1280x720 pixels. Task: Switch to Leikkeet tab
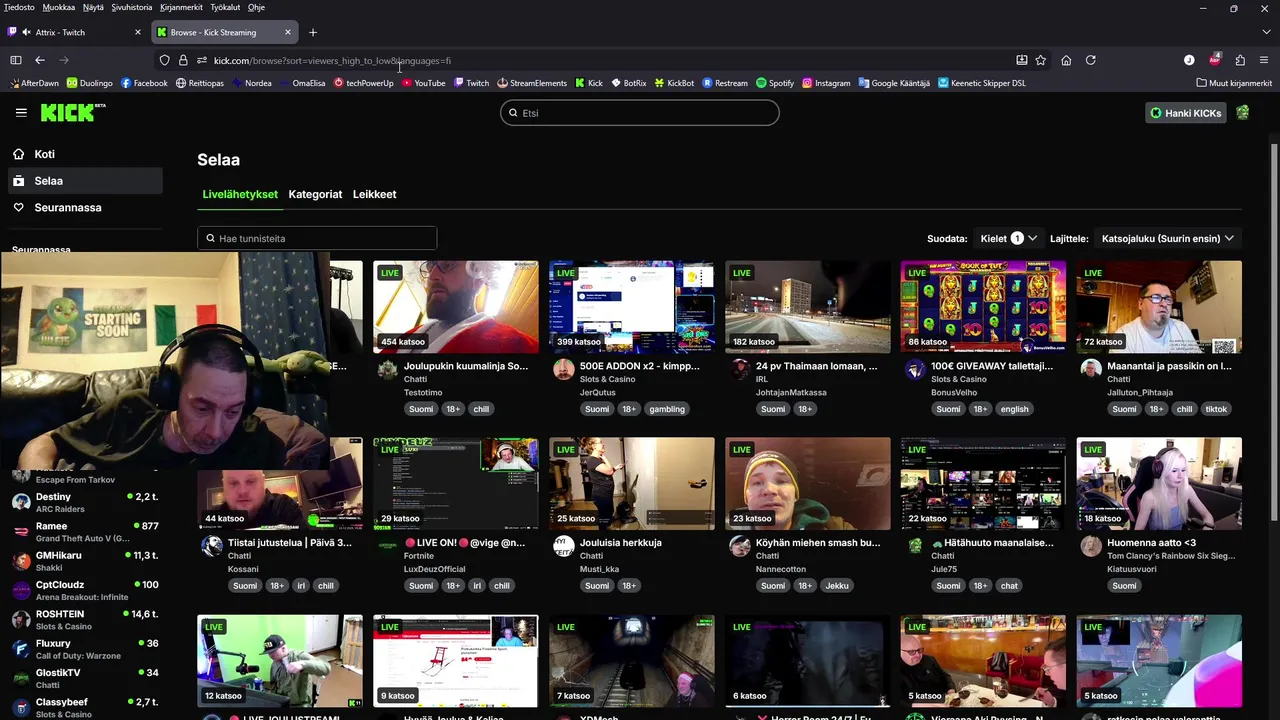pos(374,194)
